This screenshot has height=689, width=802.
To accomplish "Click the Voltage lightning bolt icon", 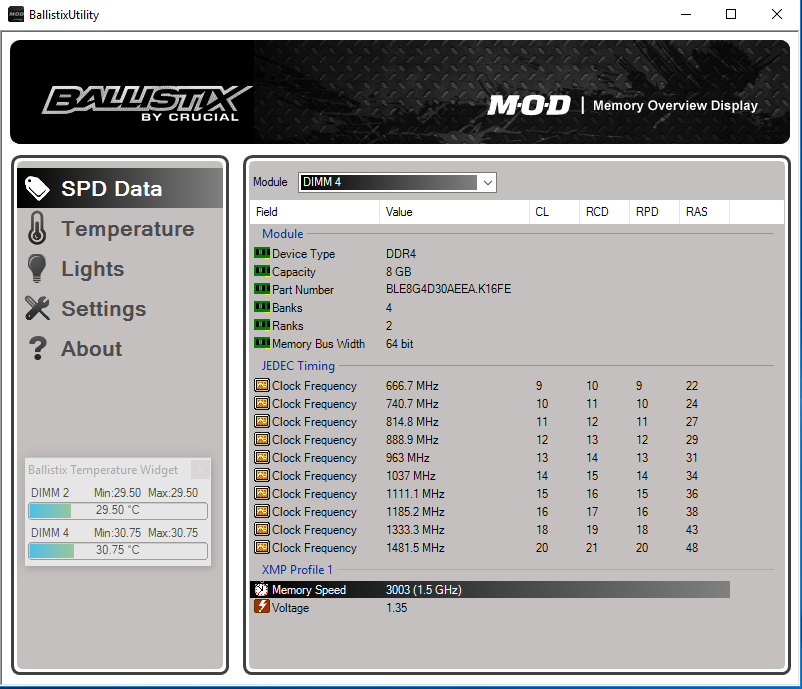I will pyautogui.click(x=262, y=607).
